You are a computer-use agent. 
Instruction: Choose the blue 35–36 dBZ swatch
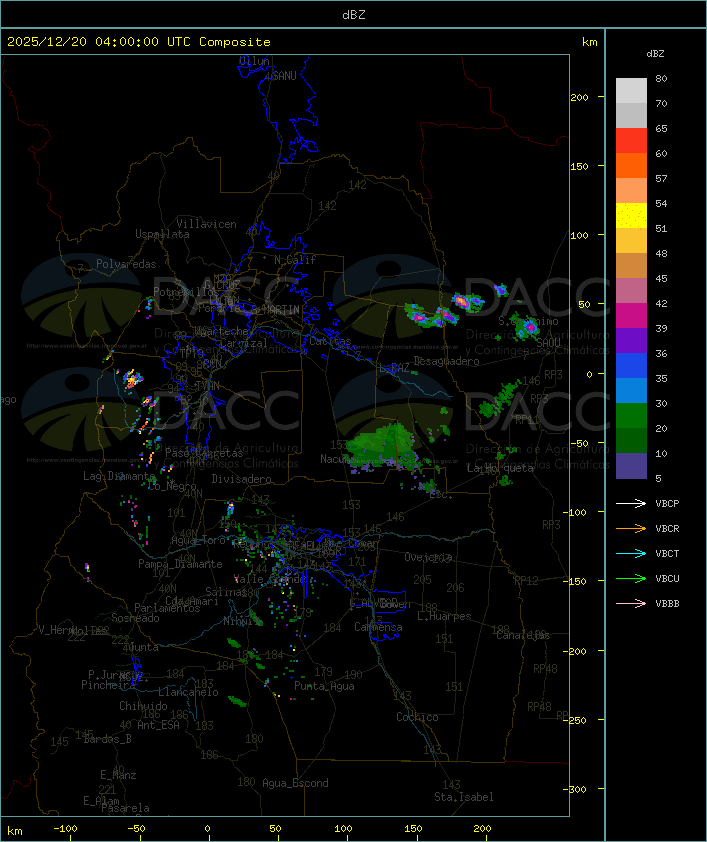(631, 366)
